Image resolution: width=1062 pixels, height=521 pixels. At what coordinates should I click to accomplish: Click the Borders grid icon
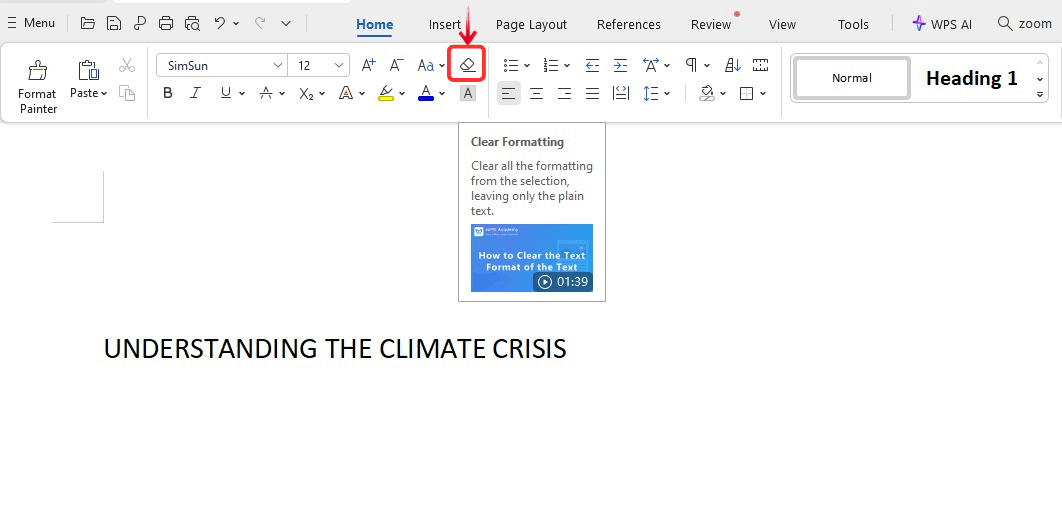click(x=746, y=93)
